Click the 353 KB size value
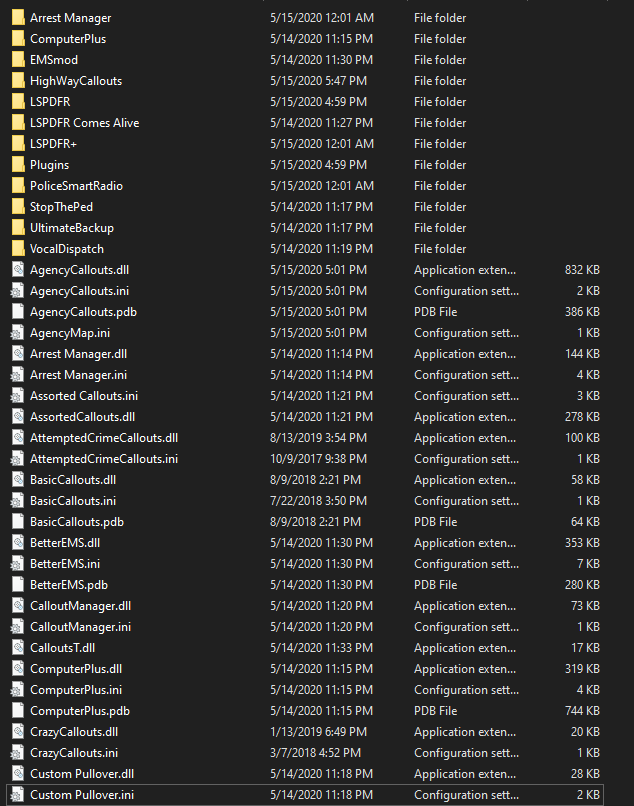The image size is (634, 806). pyautogui.click(x=582, y=543)
